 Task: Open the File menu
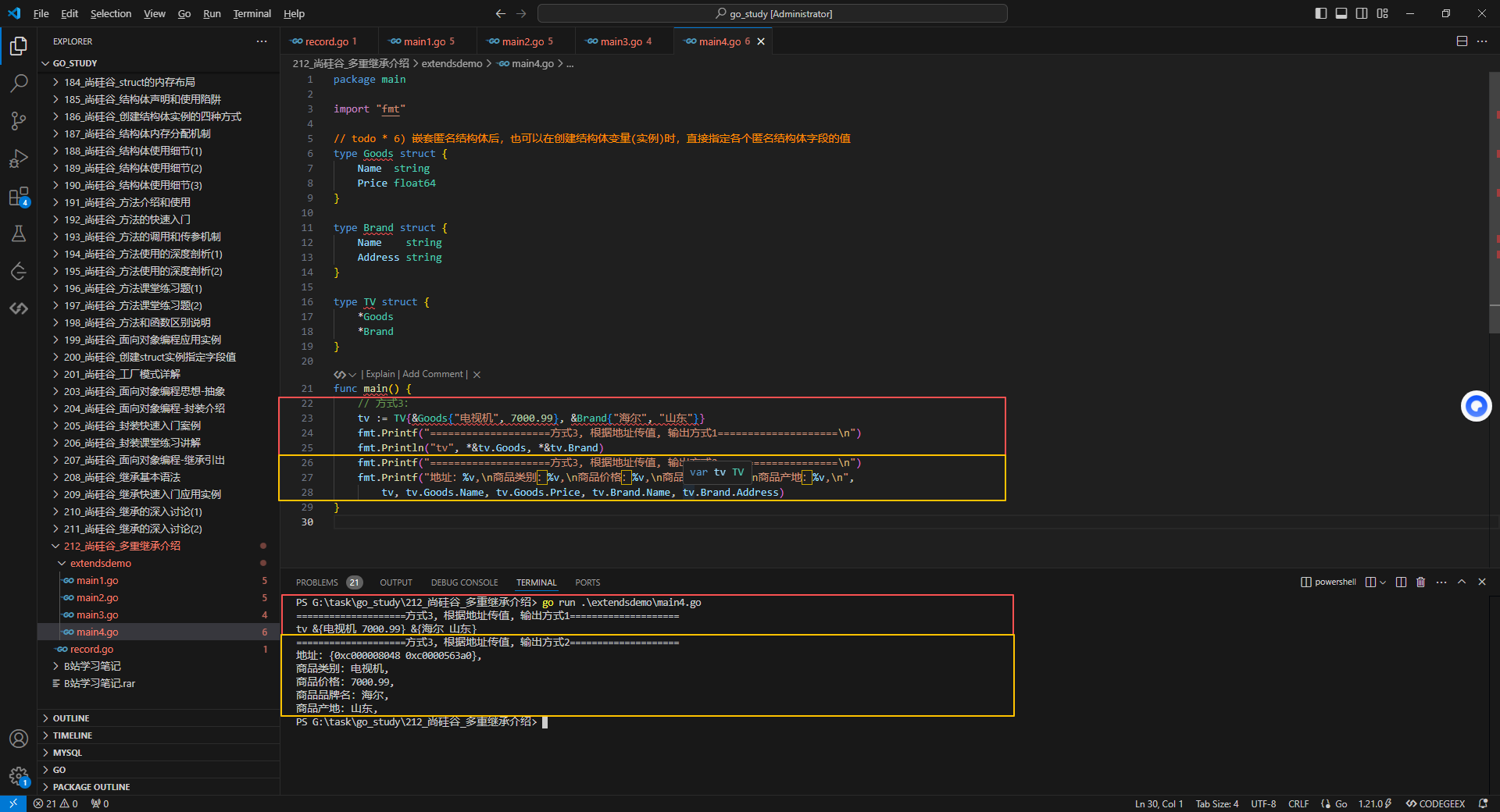[41, 13]
